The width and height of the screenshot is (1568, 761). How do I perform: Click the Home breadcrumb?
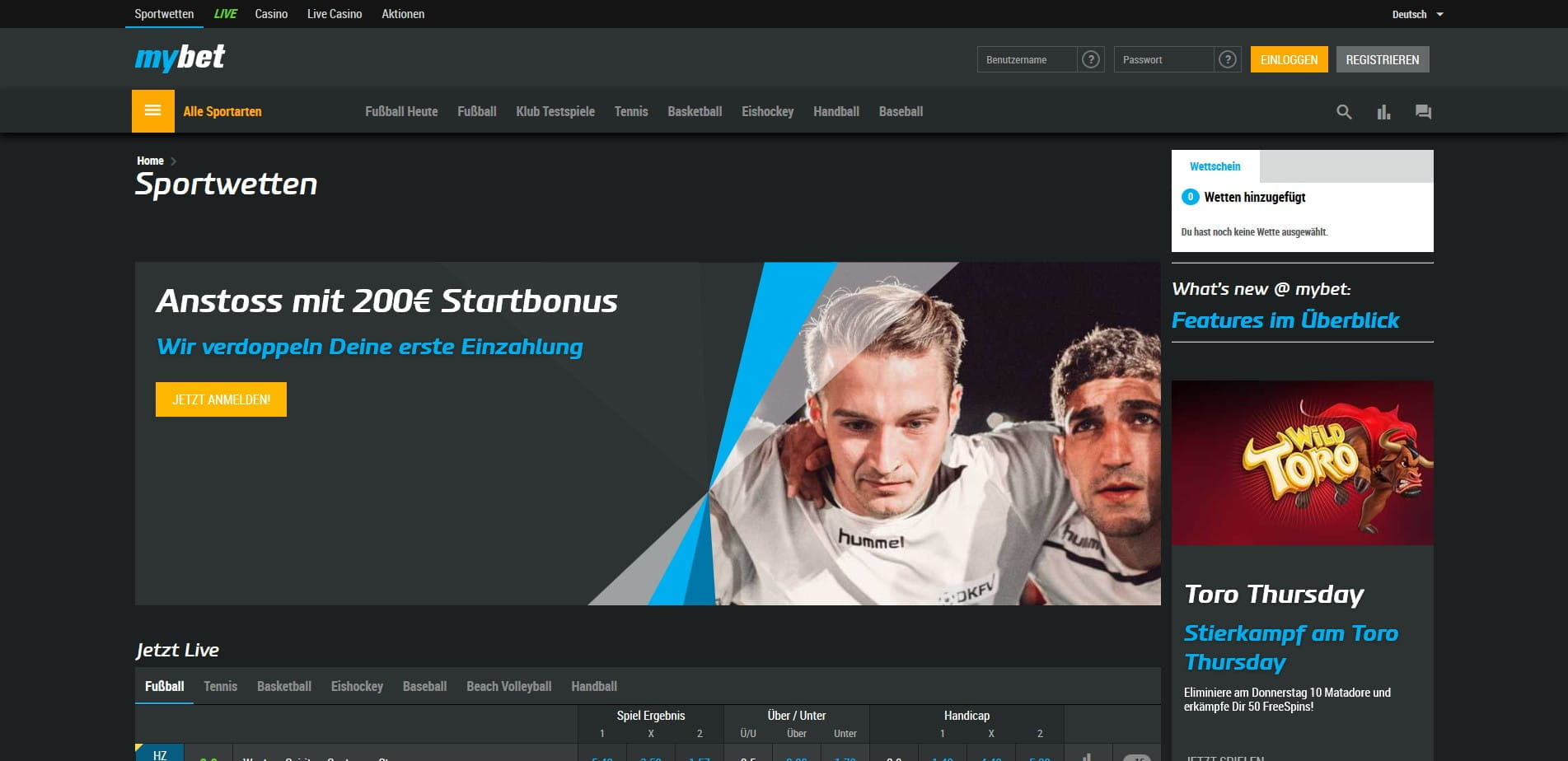tap(150, 161)
